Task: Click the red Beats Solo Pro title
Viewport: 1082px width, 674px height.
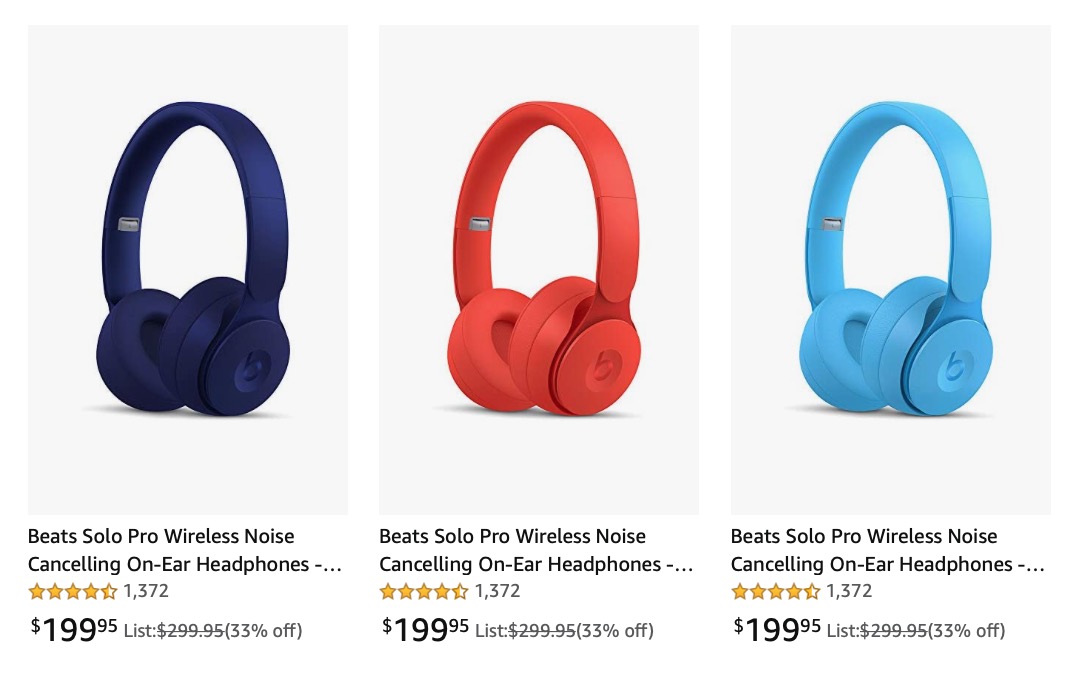Action: [x=536, y=550]
